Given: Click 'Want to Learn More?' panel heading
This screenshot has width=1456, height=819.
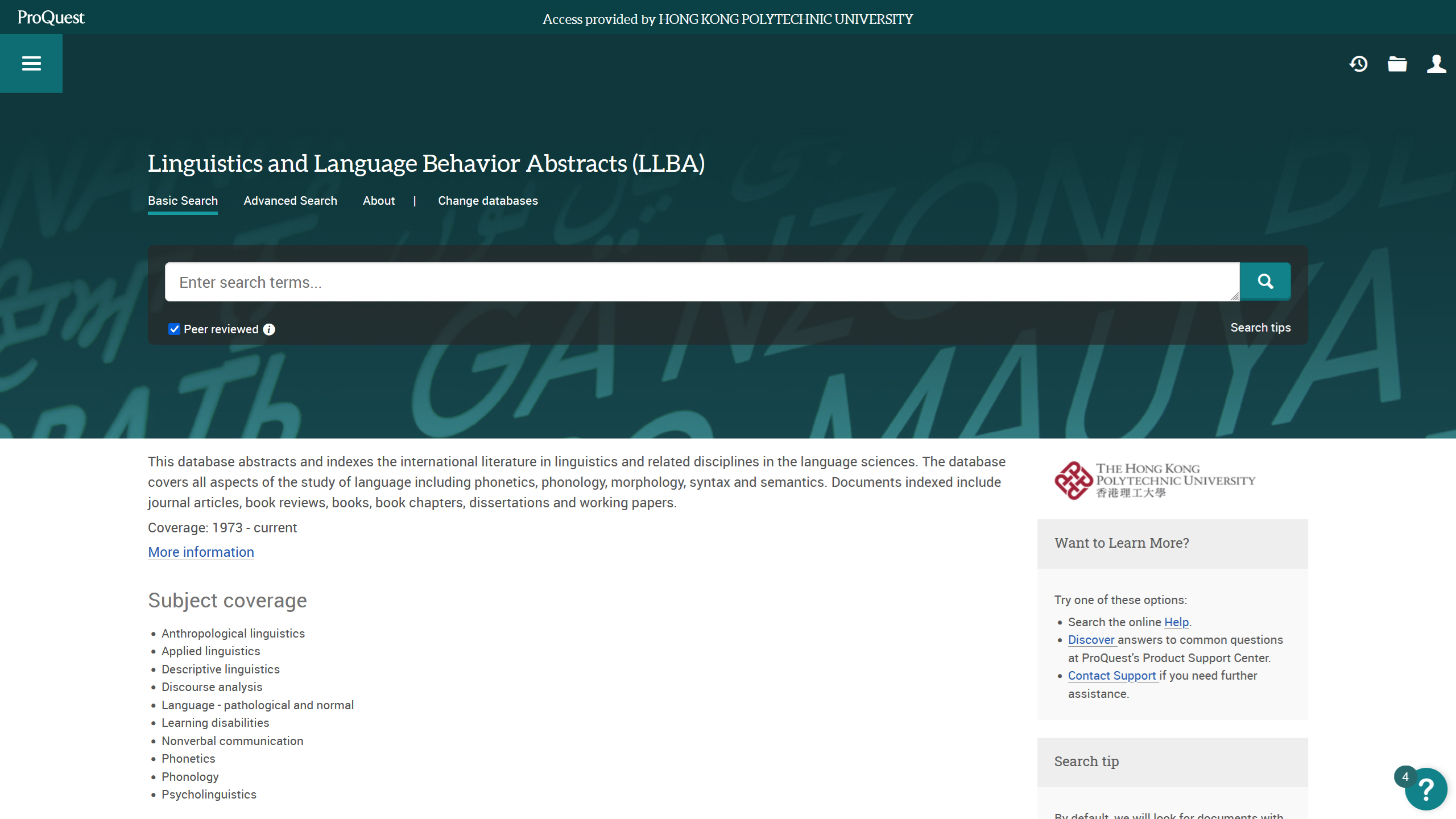Looking at the screenshot, I should click(1122, 543).
